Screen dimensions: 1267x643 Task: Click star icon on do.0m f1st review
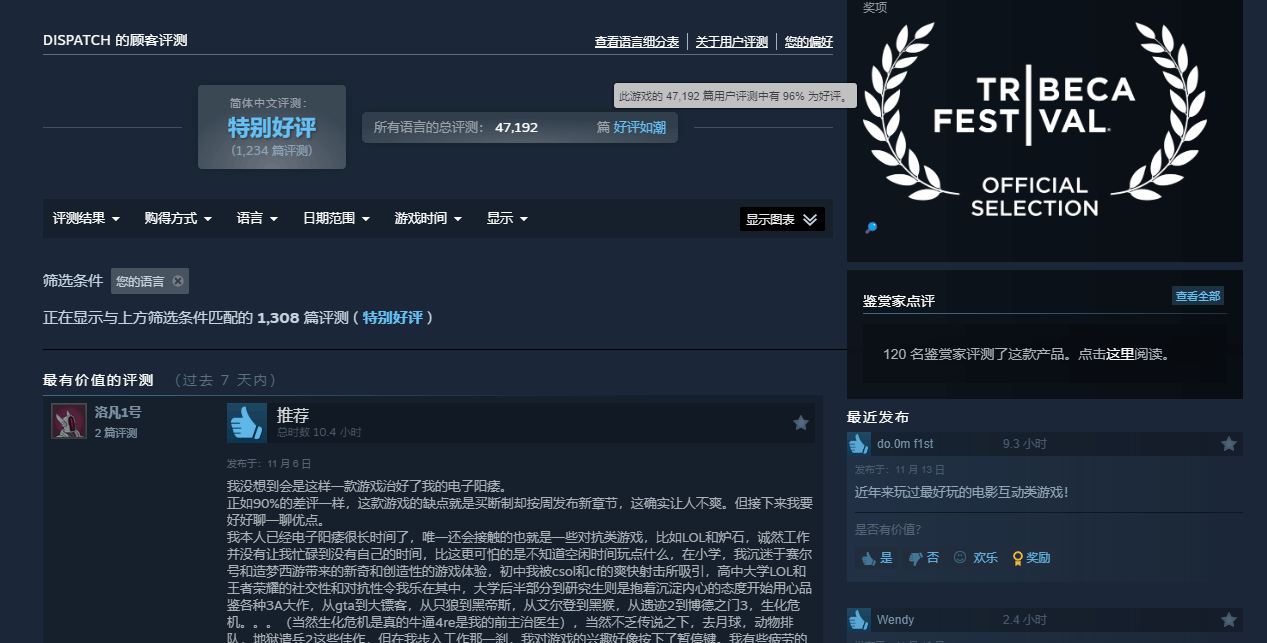coord(1228,443)
